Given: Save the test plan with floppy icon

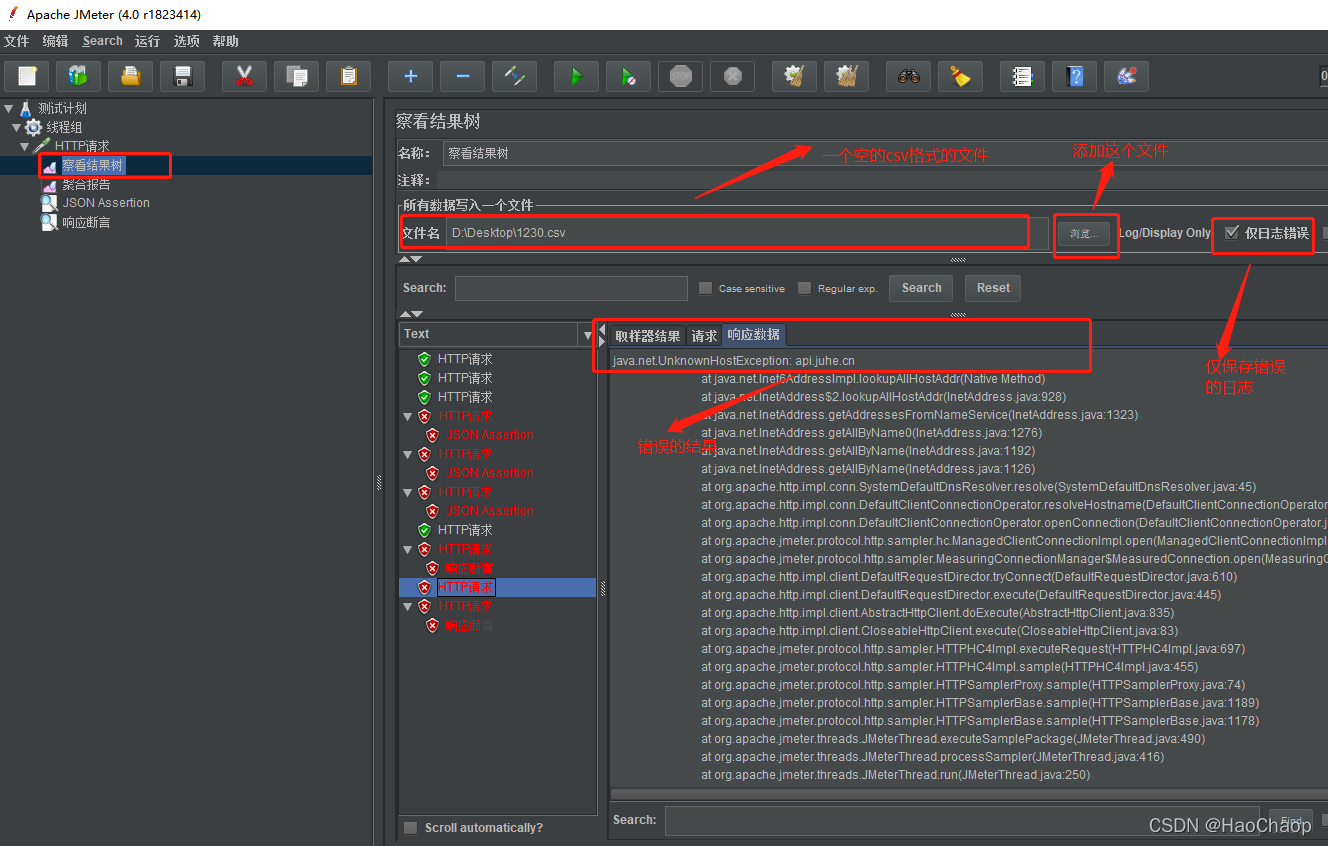Looking at the screenshot, I should click(182, 76).
